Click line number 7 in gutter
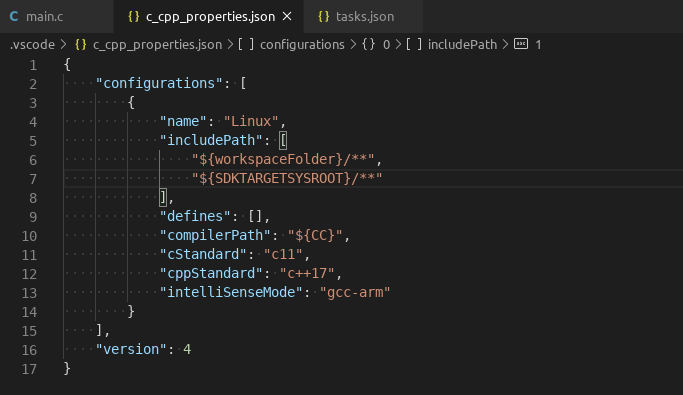The image size is (683, 395). click(33, 179)
